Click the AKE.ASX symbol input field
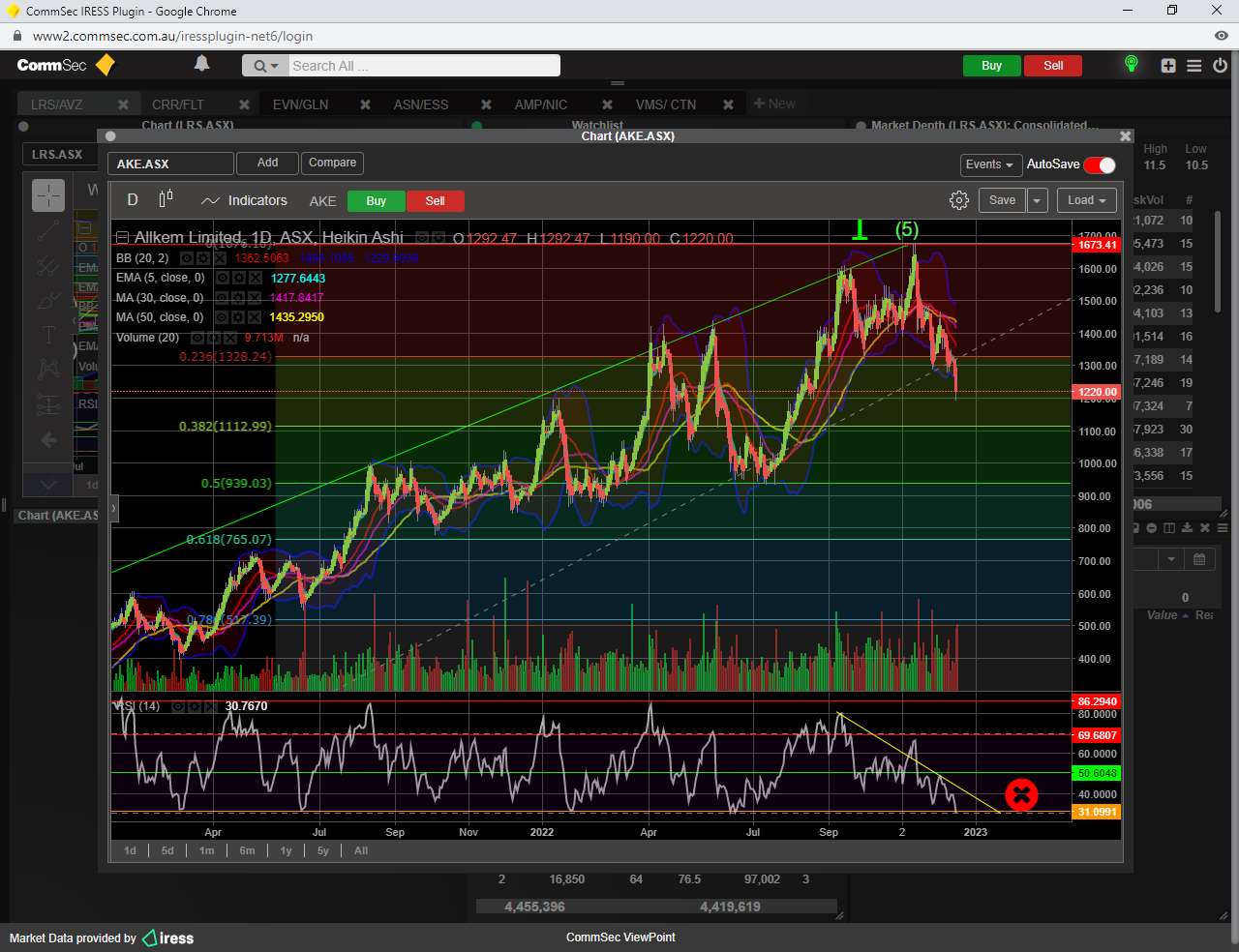The width and height of the screenshot is (1239, 952). click(x=170, y=164)
